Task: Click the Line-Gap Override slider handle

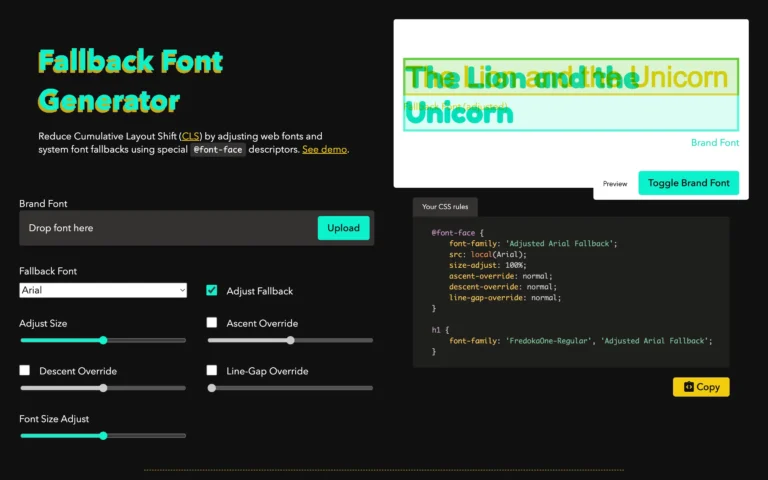Action: point(211,388)
